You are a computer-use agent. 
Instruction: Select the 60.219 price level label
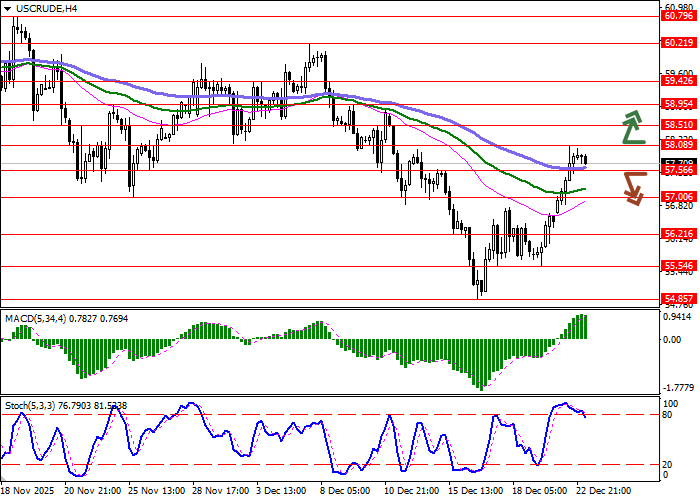679,43
